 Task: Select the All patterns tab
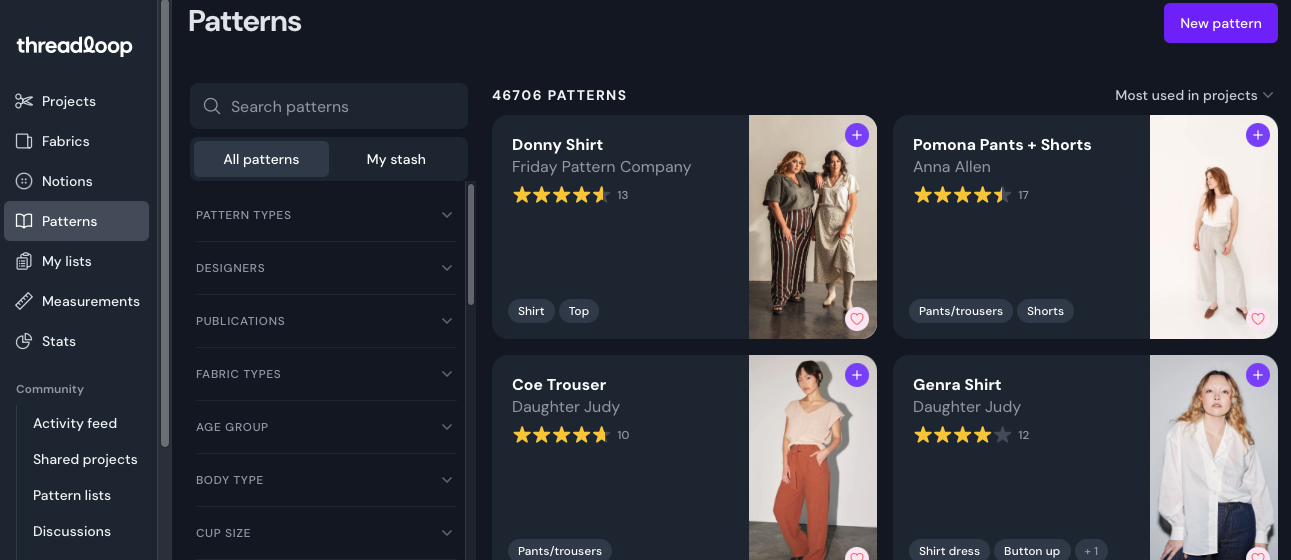click(261, 159)
